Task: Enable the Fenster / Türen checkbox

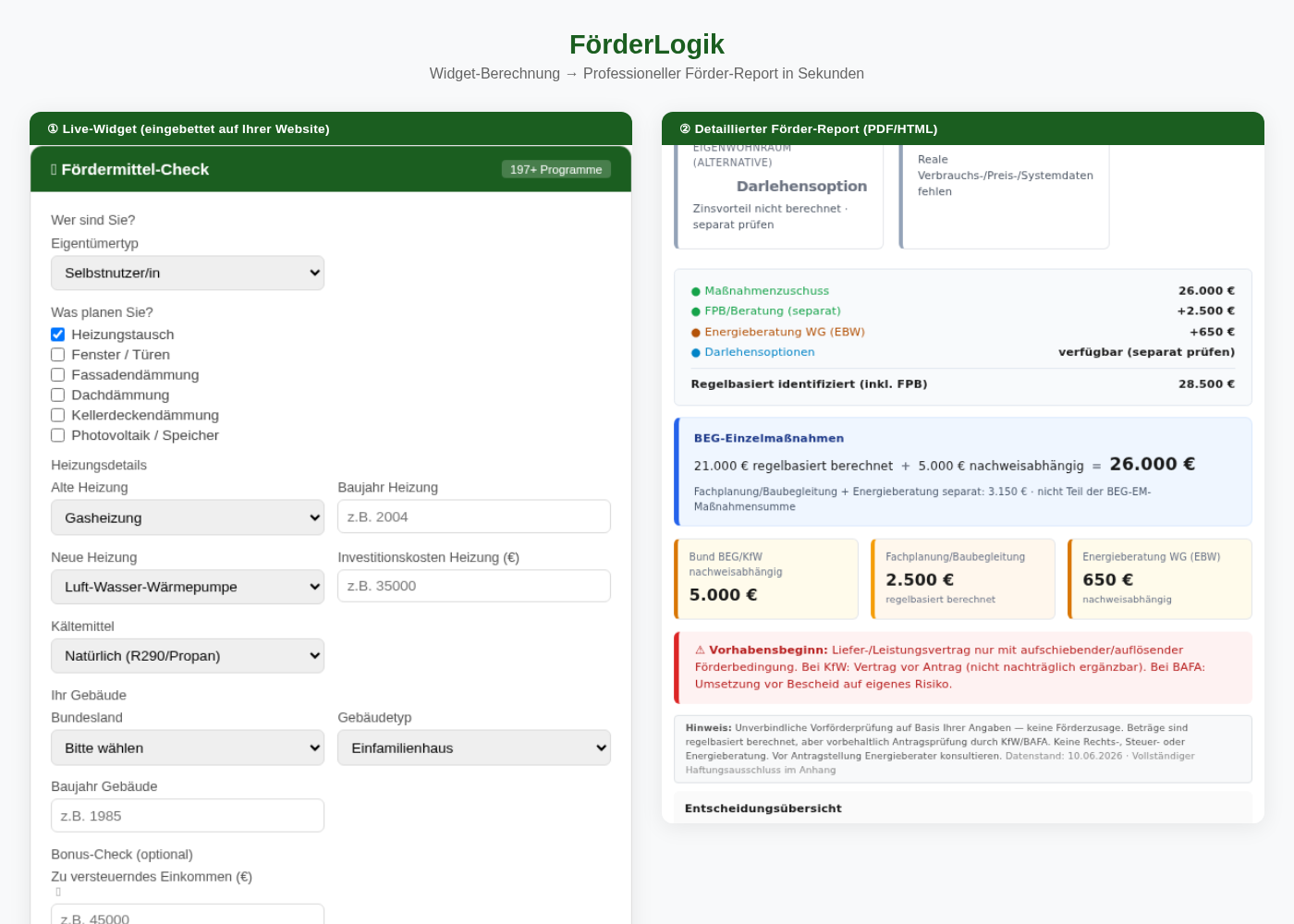Action: point(57,355)
